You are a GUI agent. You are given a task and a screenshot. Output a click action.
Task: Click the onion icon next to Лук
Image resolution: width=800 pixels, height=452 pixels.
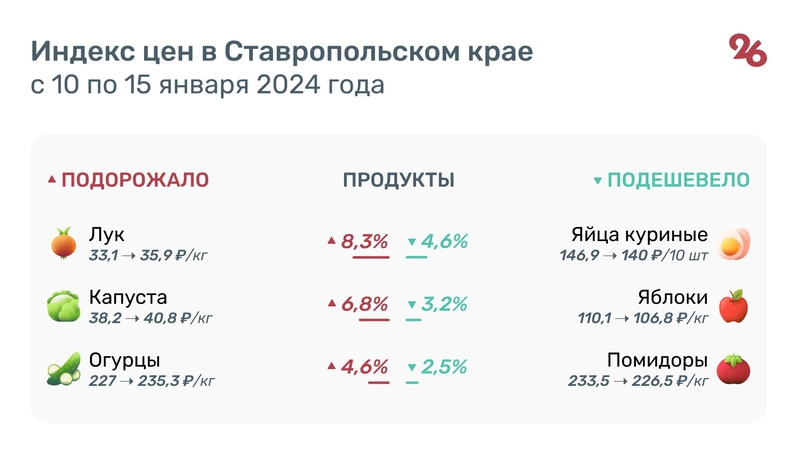[x=63, y=243]
